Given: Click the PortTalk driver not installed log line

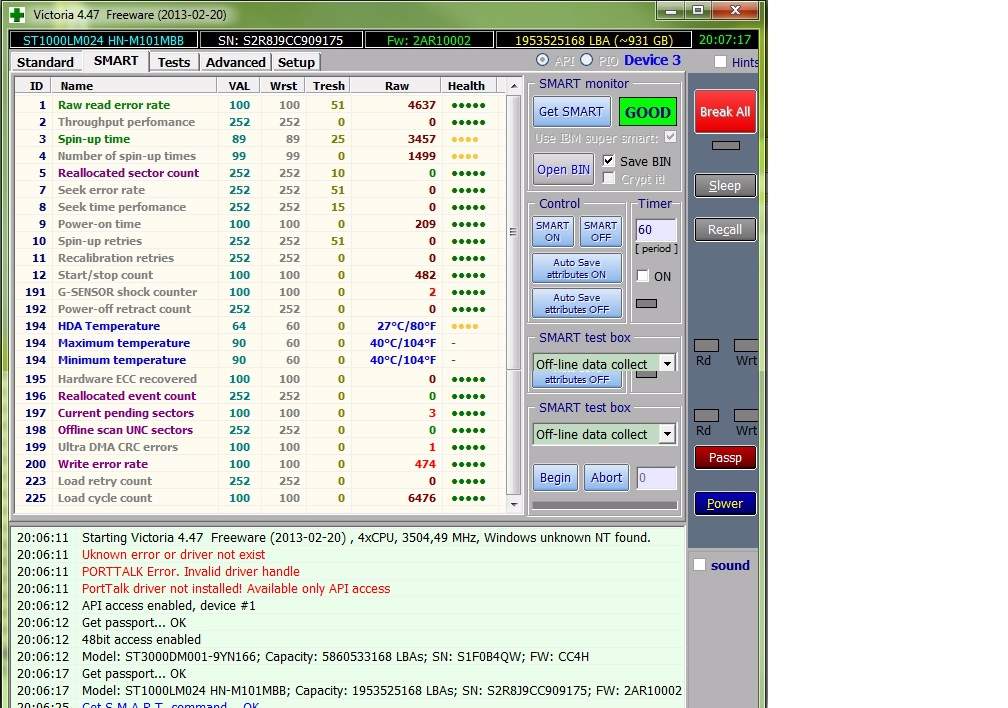Looking at the screenshot, I should point(236,588).
